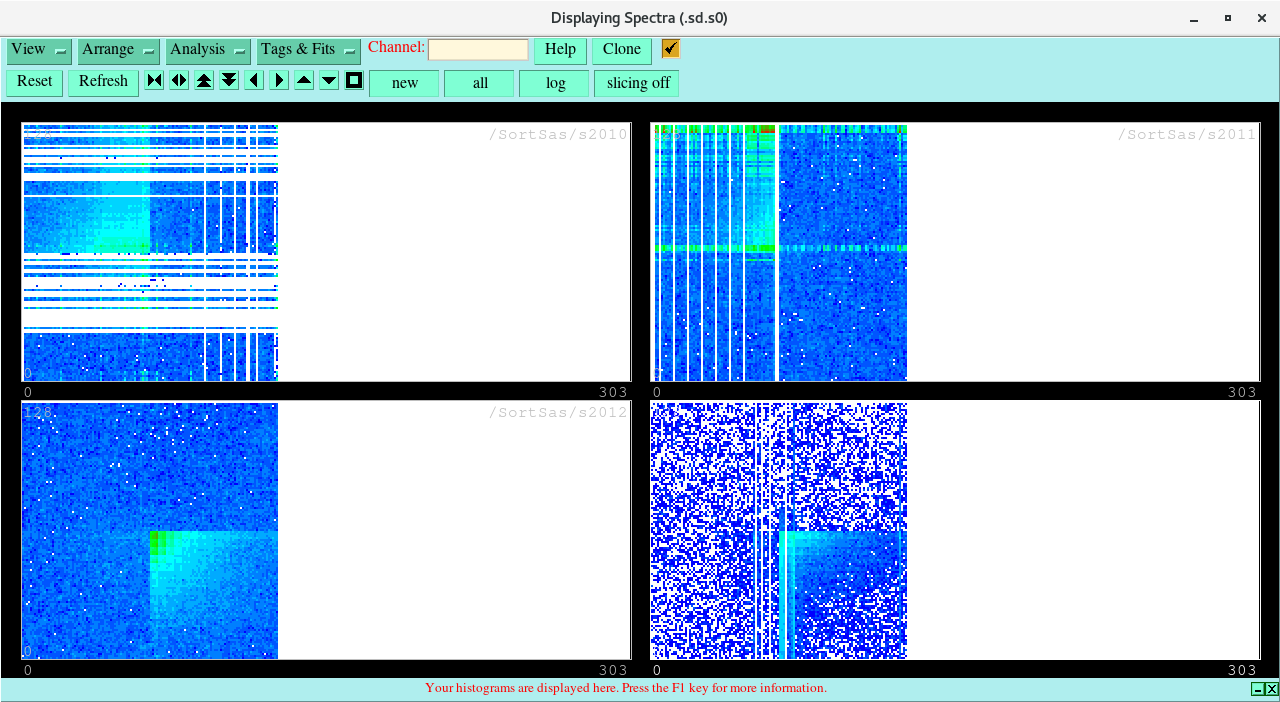Click the black square display mode icon
1280x702 pixels.
[x=353, y=80]
